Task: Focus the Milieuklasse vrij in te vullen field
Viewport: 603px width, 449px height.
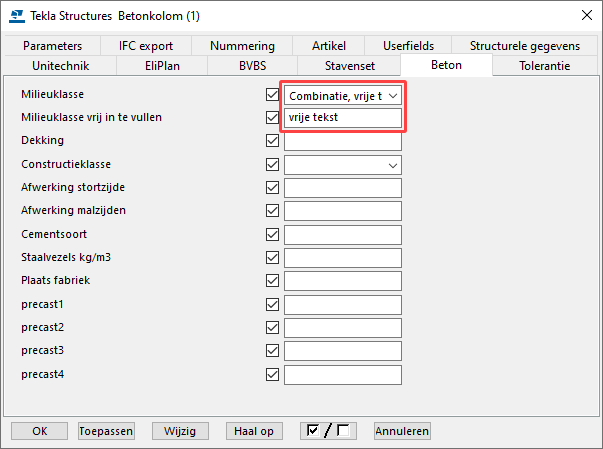Action: pos(343,118)
